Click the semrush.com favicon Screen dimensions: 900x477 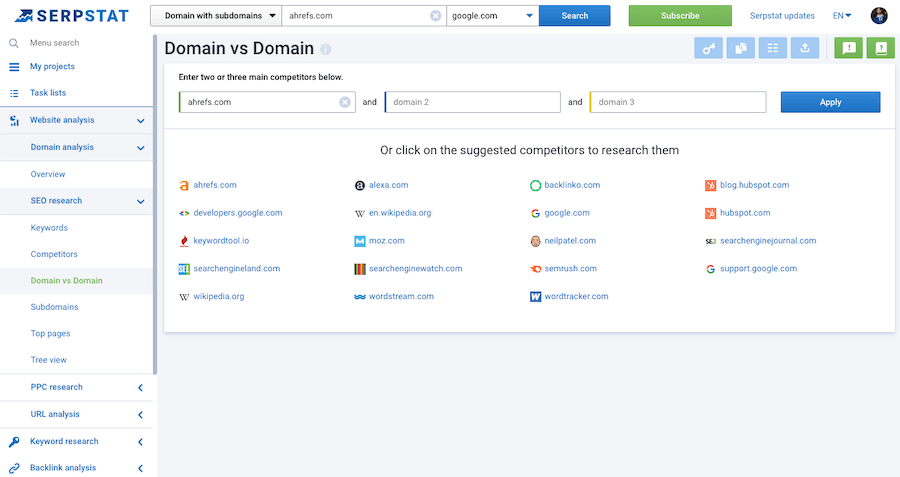535,269
